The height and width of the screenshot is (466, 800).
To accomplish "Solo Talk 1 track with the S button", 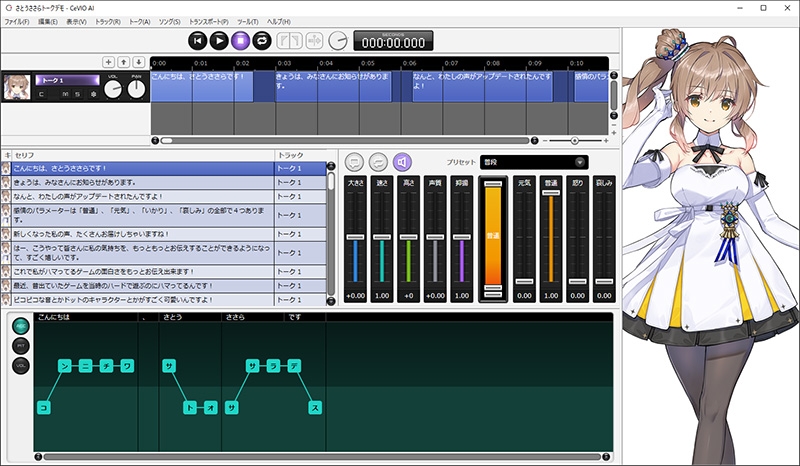I will tap(77, 94).
